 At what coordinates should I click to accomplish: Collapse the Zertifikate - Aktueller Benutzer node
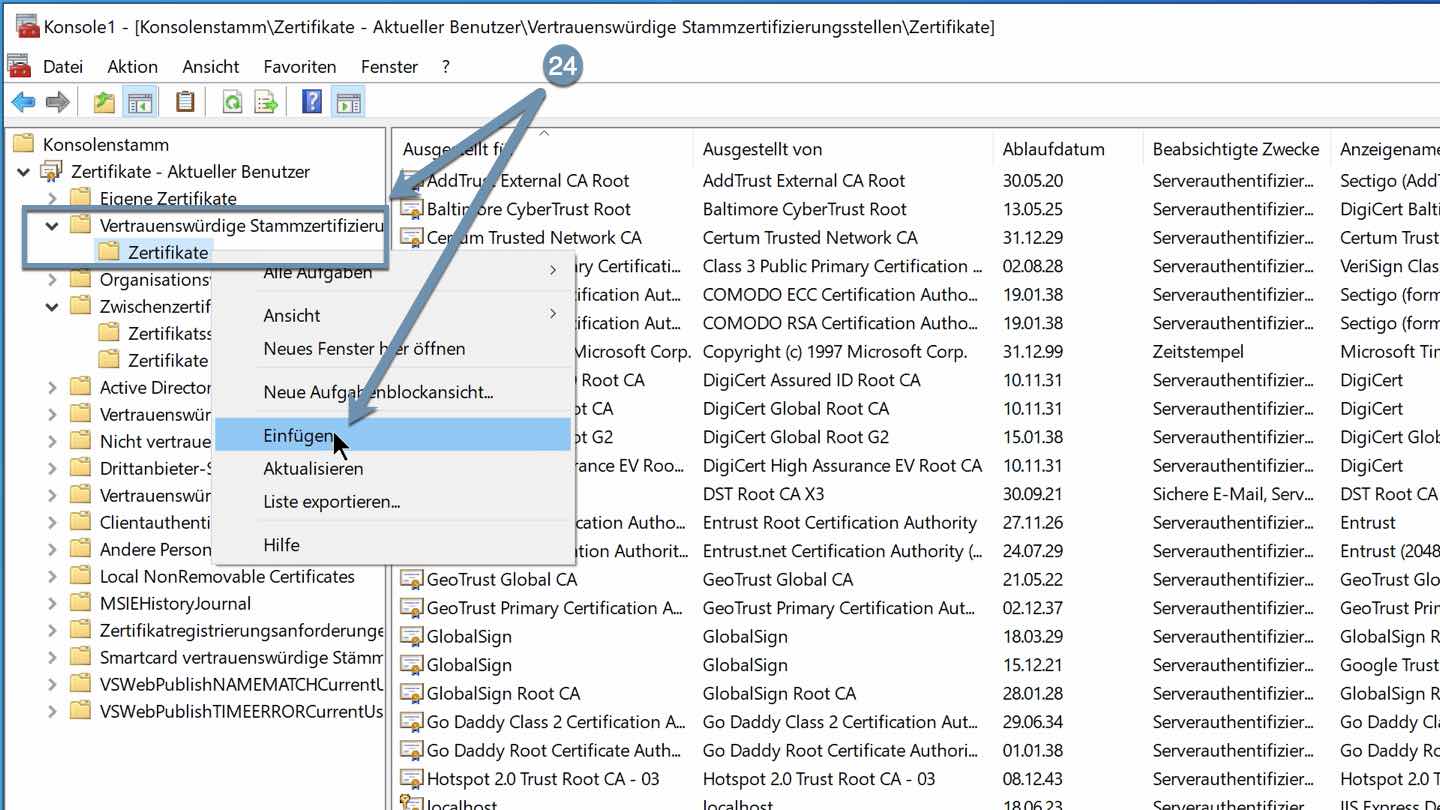coord(24,171)
